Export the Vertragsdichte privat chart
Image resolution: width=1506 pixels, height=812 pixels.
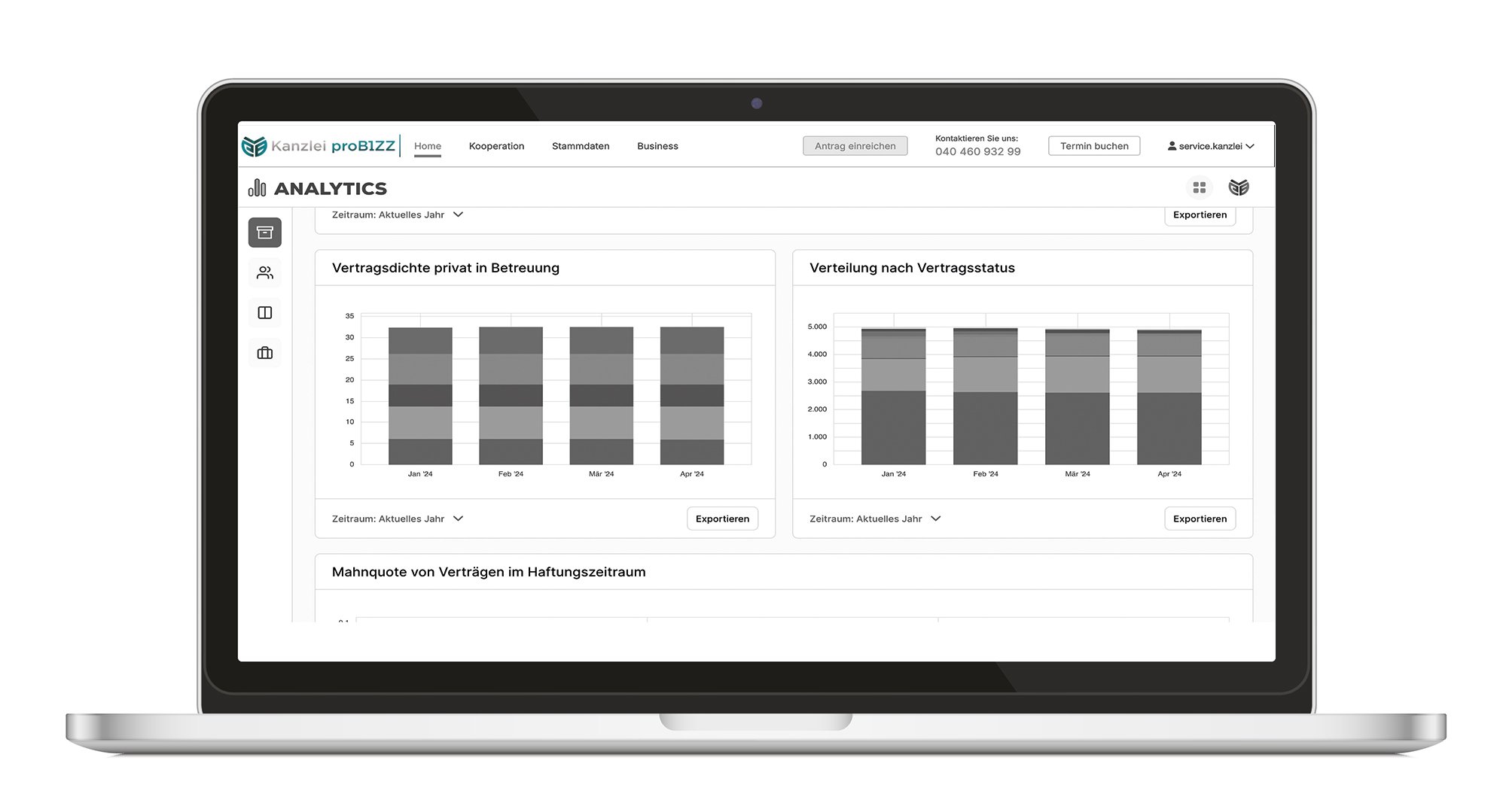pyautogui.click(x=722, y=519)
